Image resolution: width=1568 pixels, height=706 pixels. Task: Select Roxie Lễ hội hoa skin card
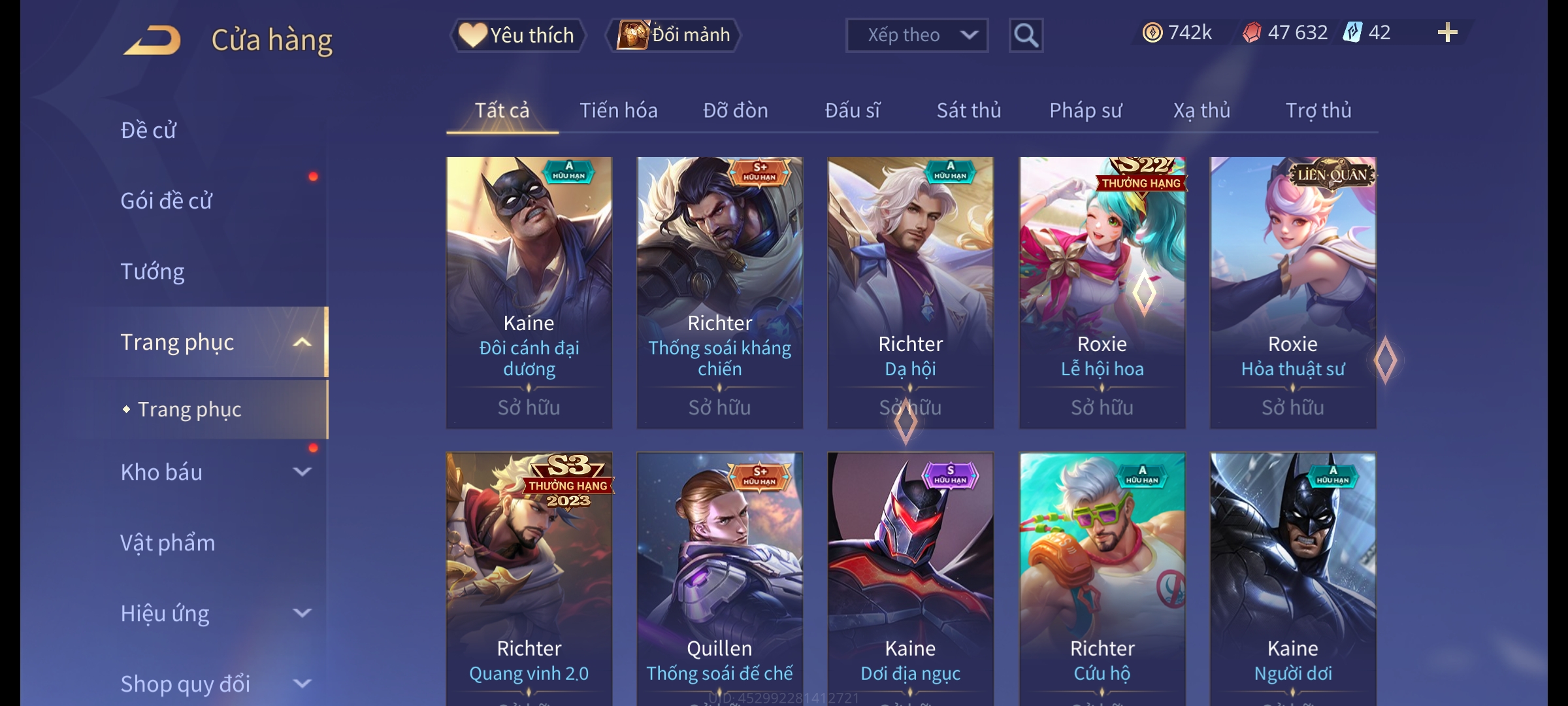coord(1102,293)
